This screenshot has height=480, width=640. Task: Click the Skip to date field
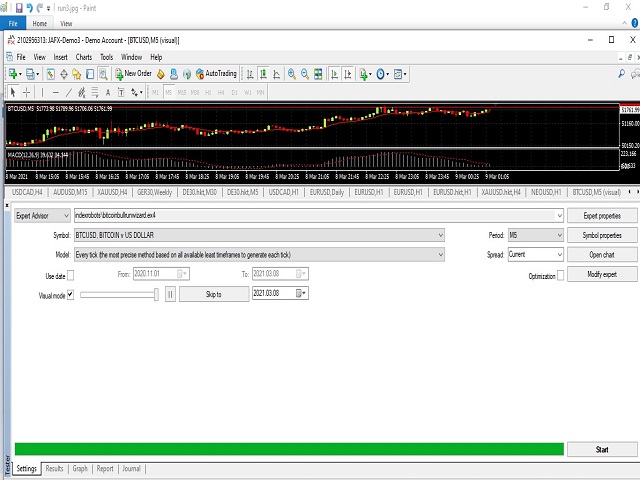click(x=280, y=294)
